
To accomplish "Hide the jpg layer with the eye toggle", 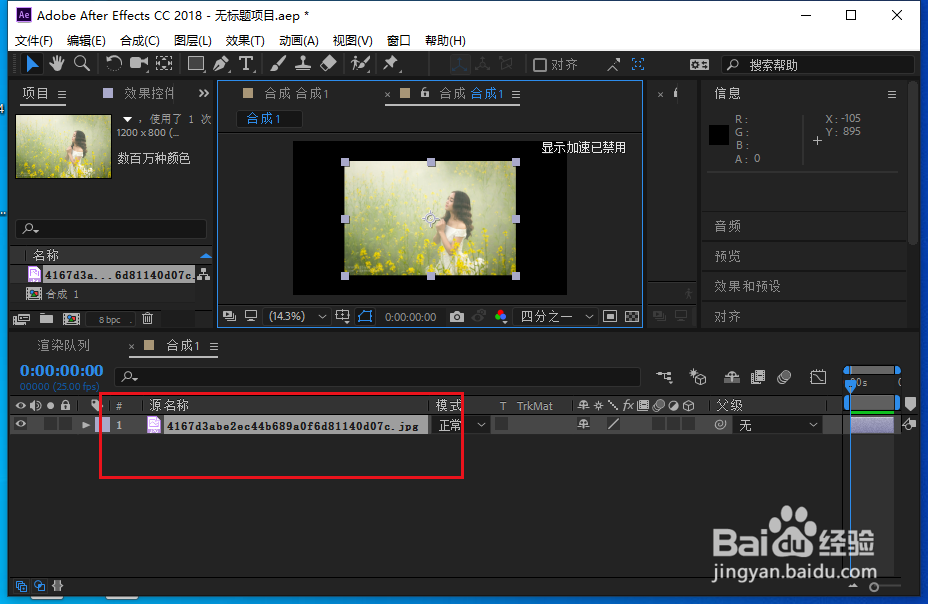I will coord(20,424).
